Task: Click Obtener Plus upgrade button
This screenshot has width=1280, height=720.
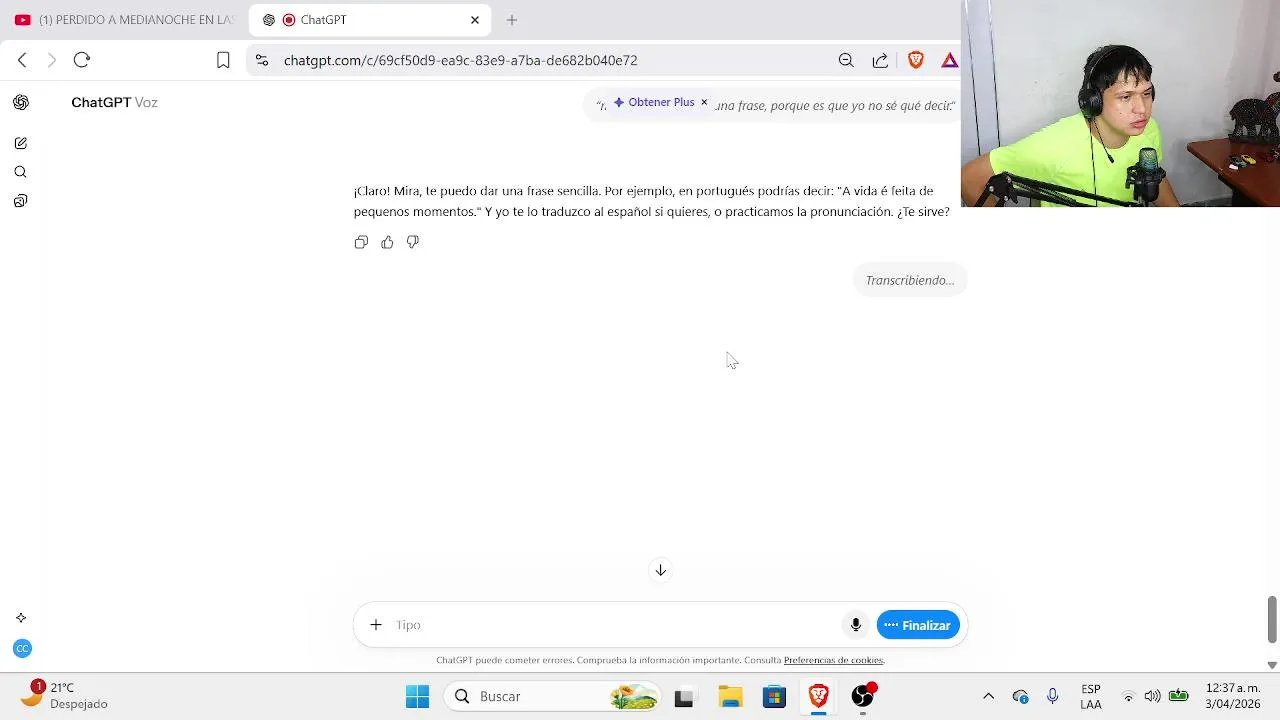Action: coord(654,102)
